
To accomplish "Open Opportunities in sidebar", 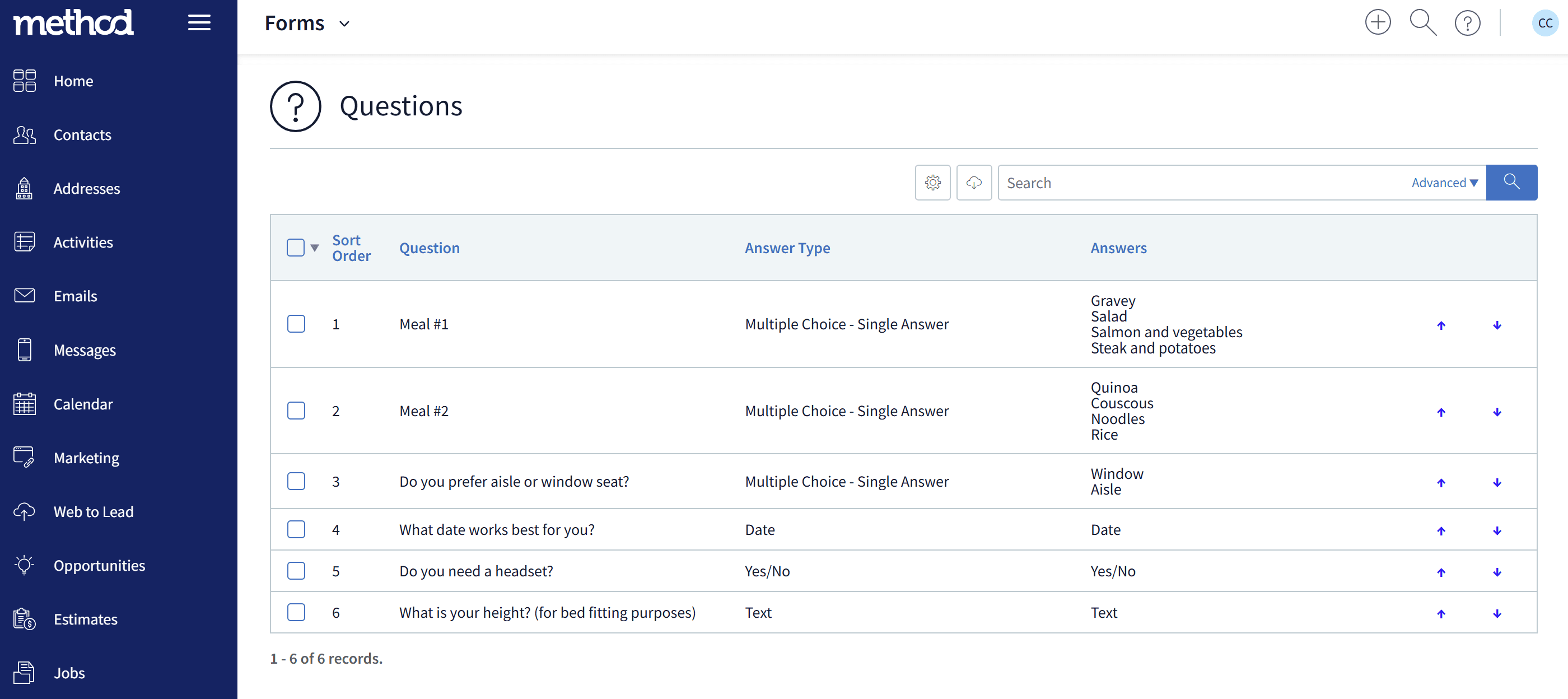I will (99, 565).
